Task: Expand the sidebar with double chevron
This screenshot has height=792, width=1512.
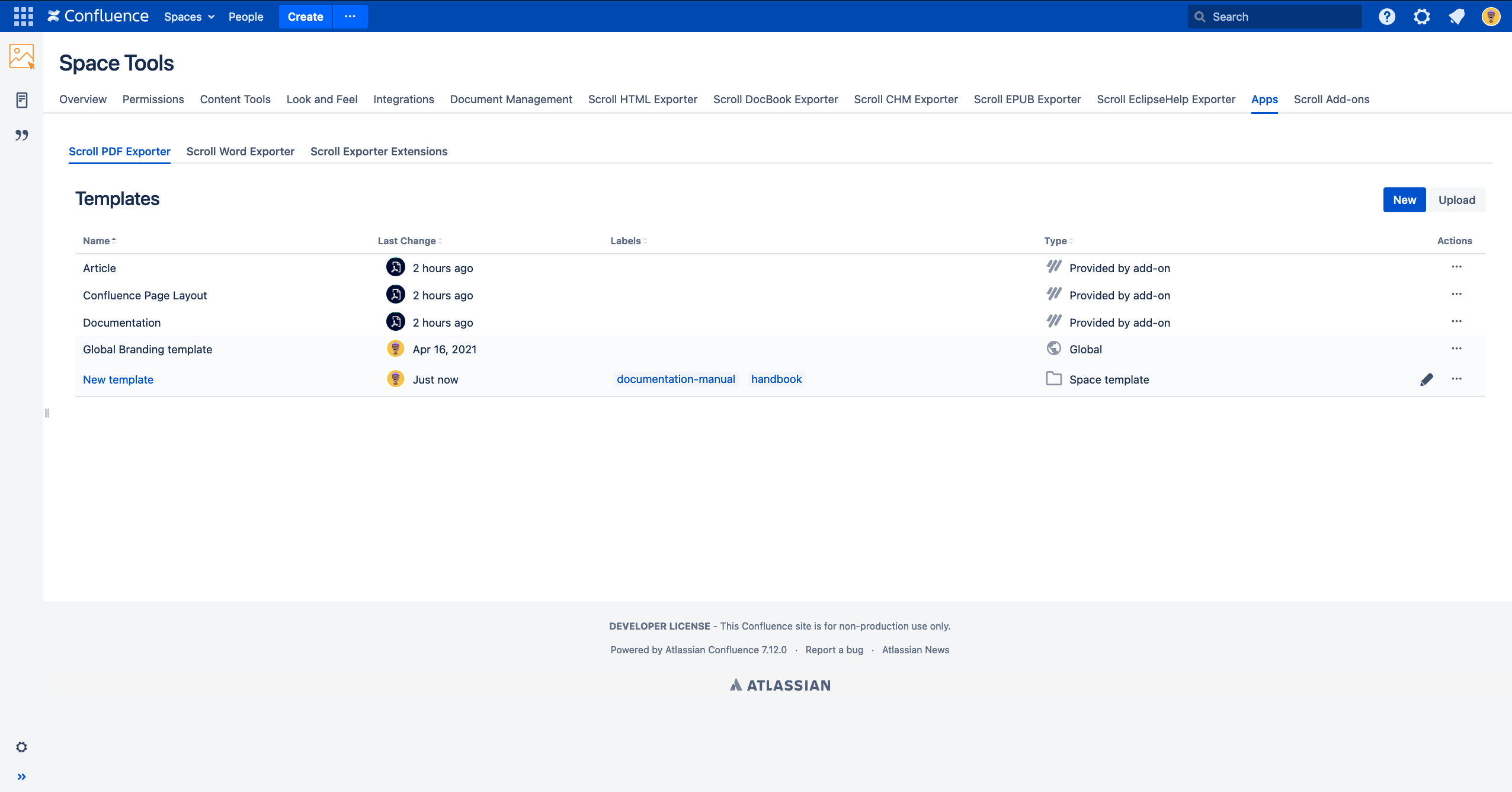Action: (22, 777)
